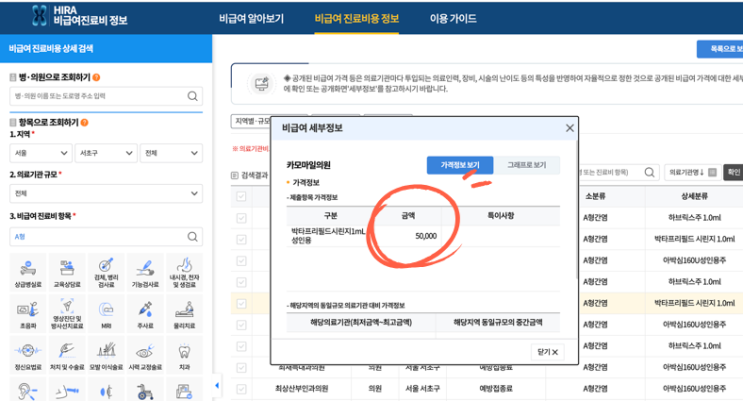
Task: Open 비급여 알아보기 menu
Action: 252,18
